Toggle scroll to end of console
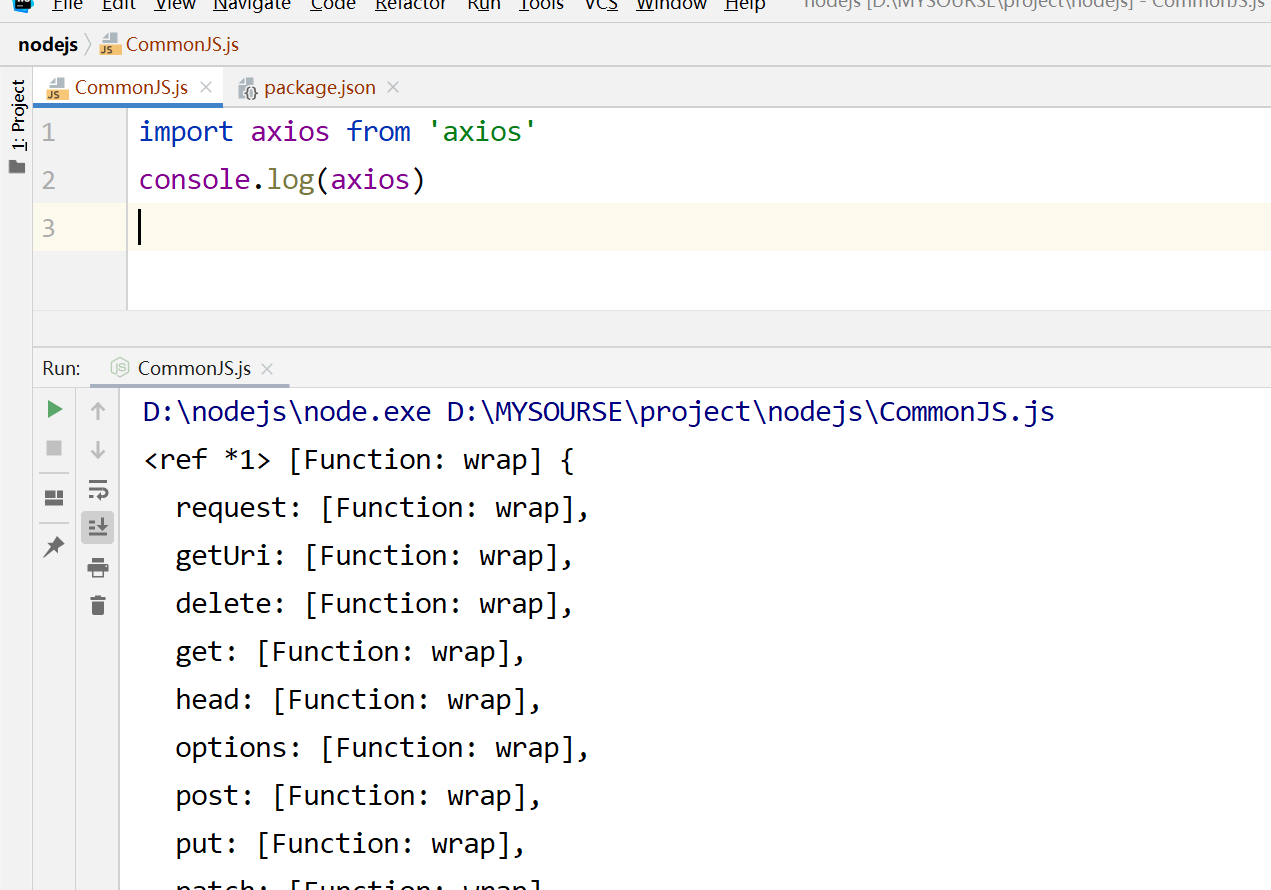 point(98,527)
